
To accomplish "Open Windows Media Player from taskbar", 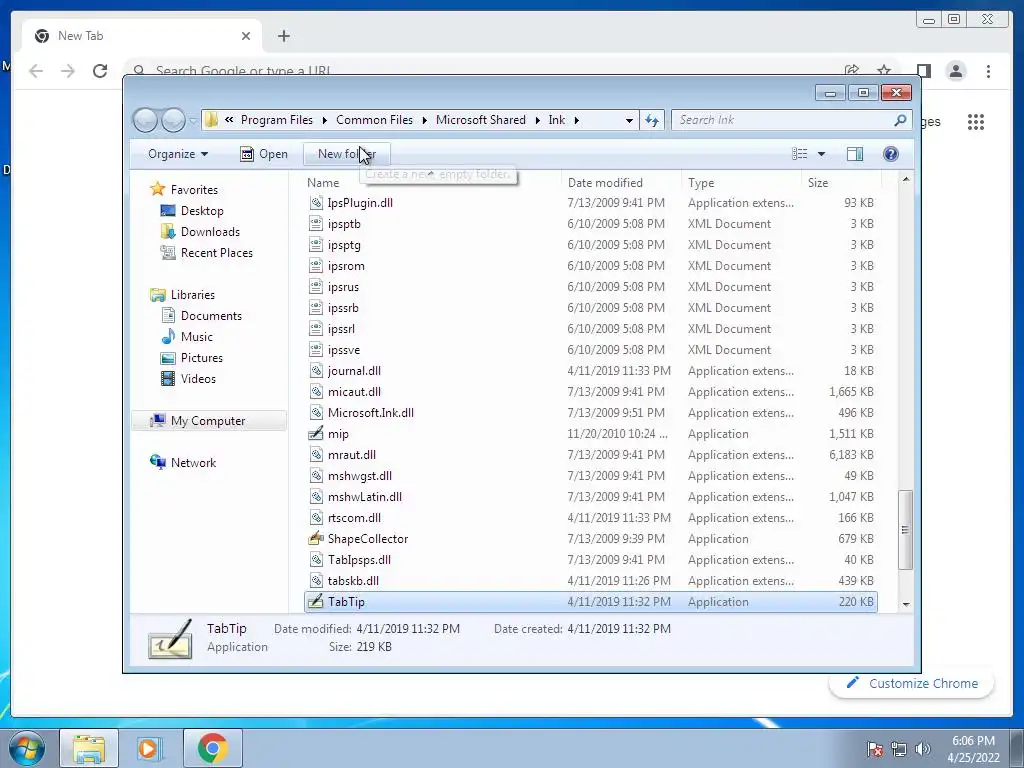I will click(150, 748).
